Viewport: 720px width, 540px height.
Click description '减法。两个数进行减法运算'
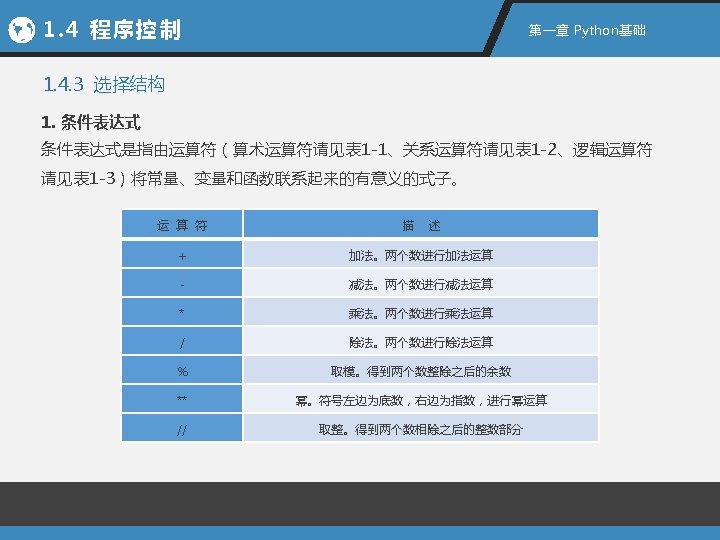click(421, 284)
